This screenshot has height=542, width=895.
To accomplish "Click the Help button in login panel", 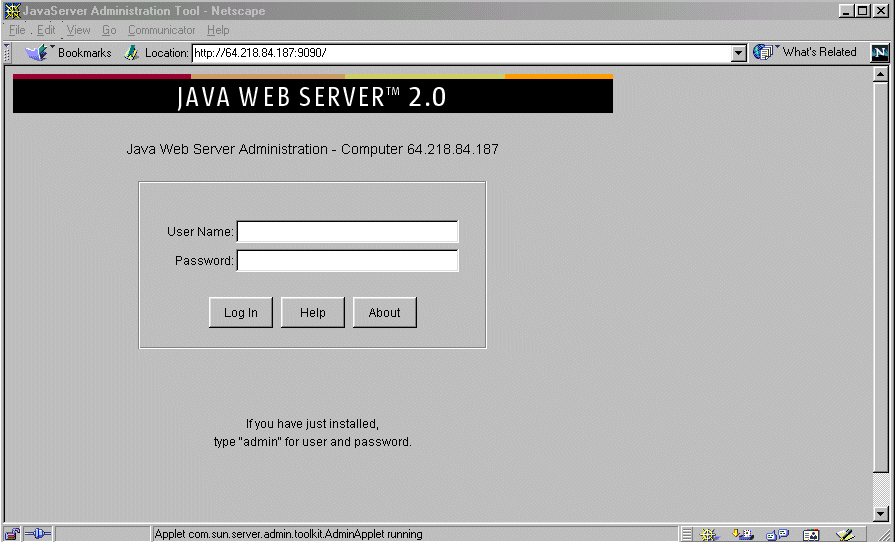I will coord(313,313).
